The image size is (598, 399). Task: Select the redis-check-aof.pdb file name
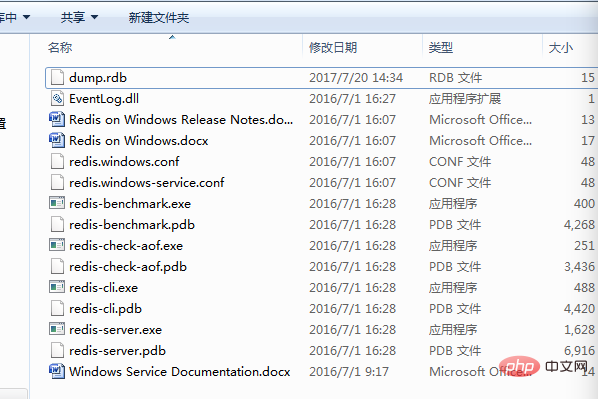pyautogui.click(x=128, y=267)
